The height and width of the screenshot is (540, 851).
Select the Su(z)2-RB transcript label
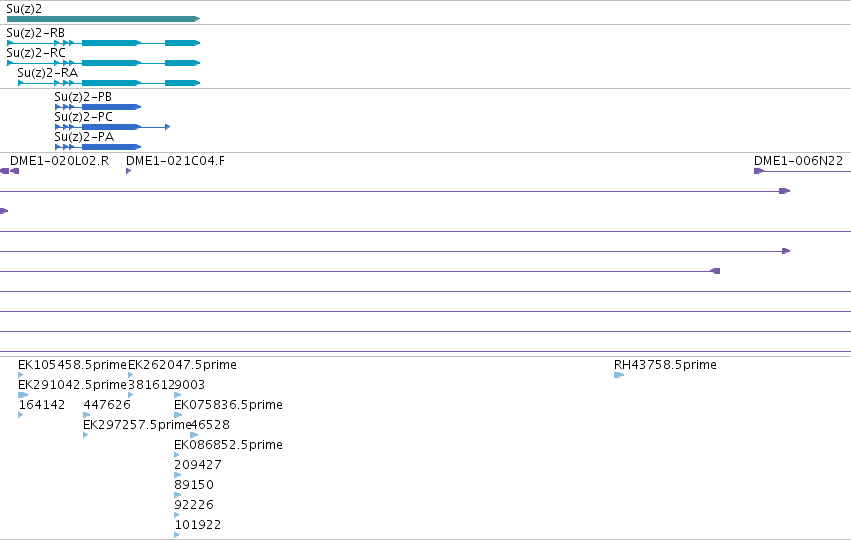[35, 33]
